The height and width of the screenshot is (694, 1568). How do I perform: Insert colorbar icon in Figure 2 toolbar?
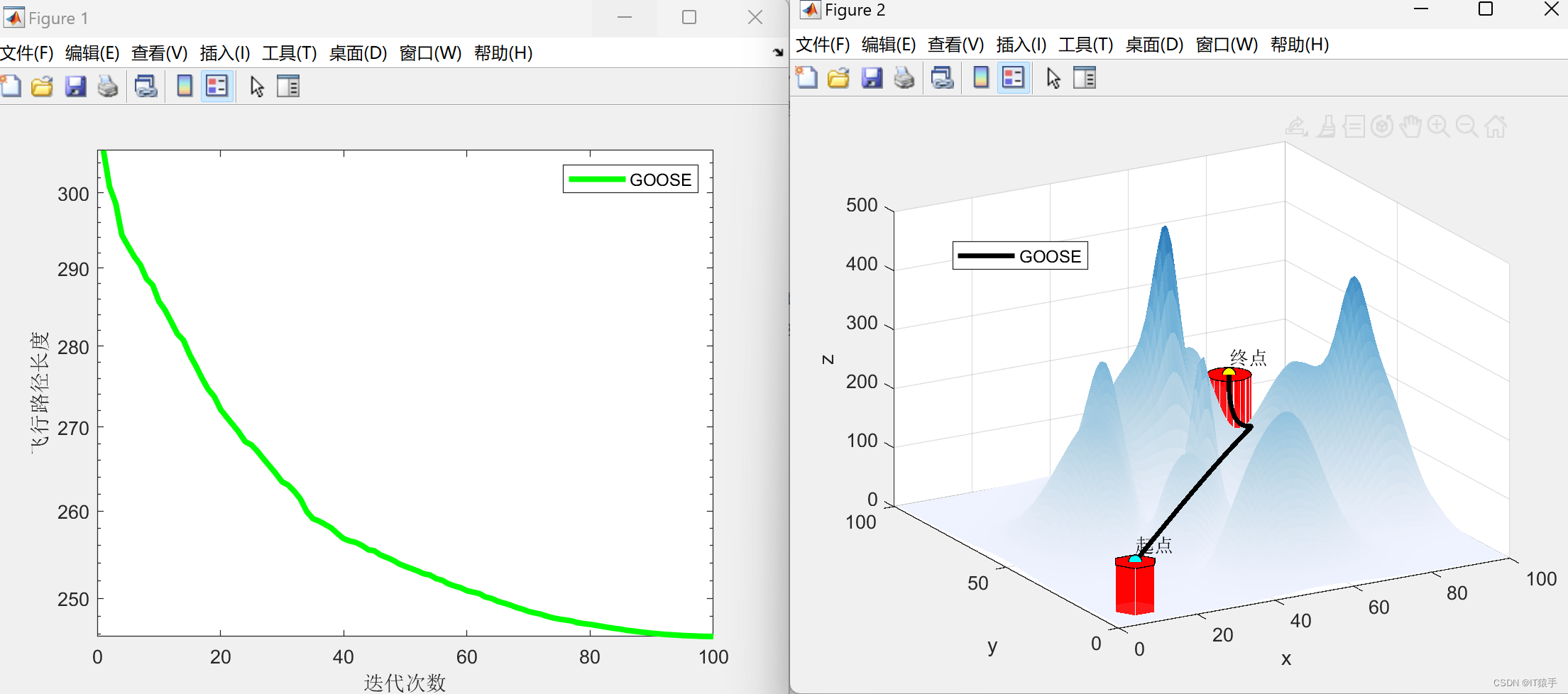pos(981,77)
